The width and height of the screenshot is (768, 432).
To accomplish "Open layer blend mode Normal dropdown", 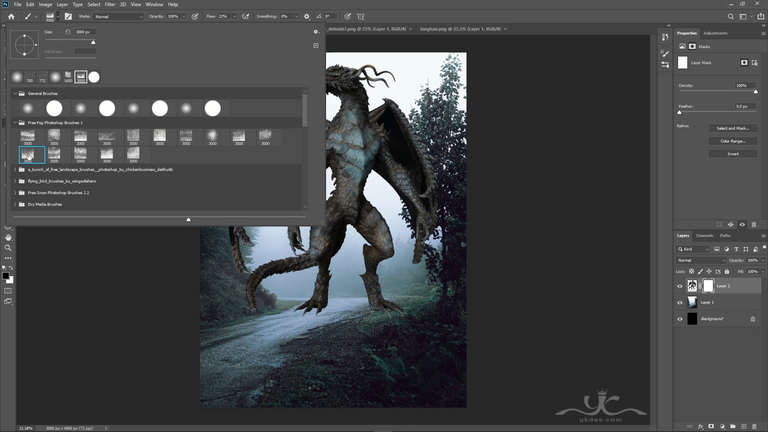I will tap(701, 261).
